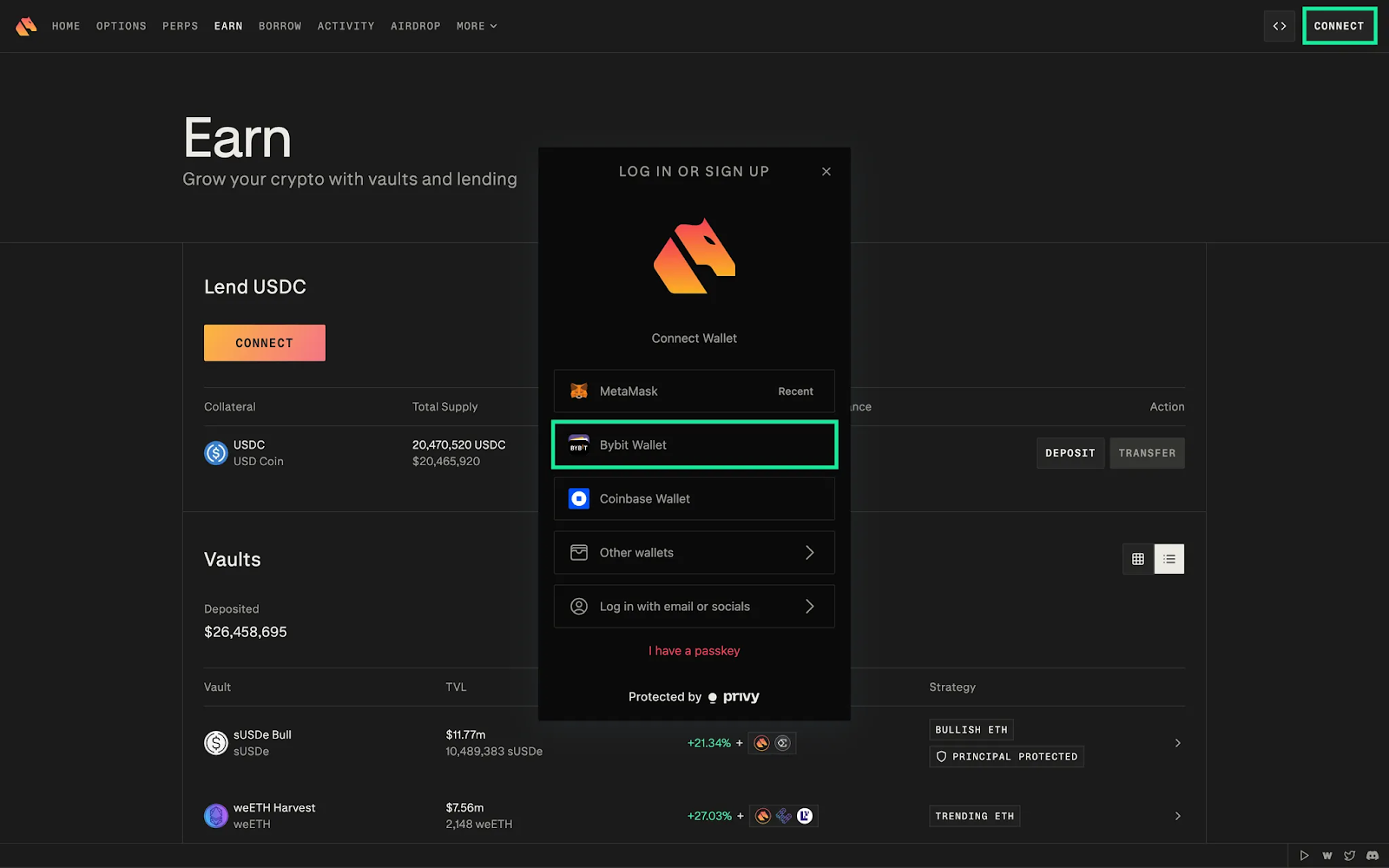Open sUSDe Bull vault row chevron
This screenshot has height=868, width=1389.
[x=1178, y=743]
